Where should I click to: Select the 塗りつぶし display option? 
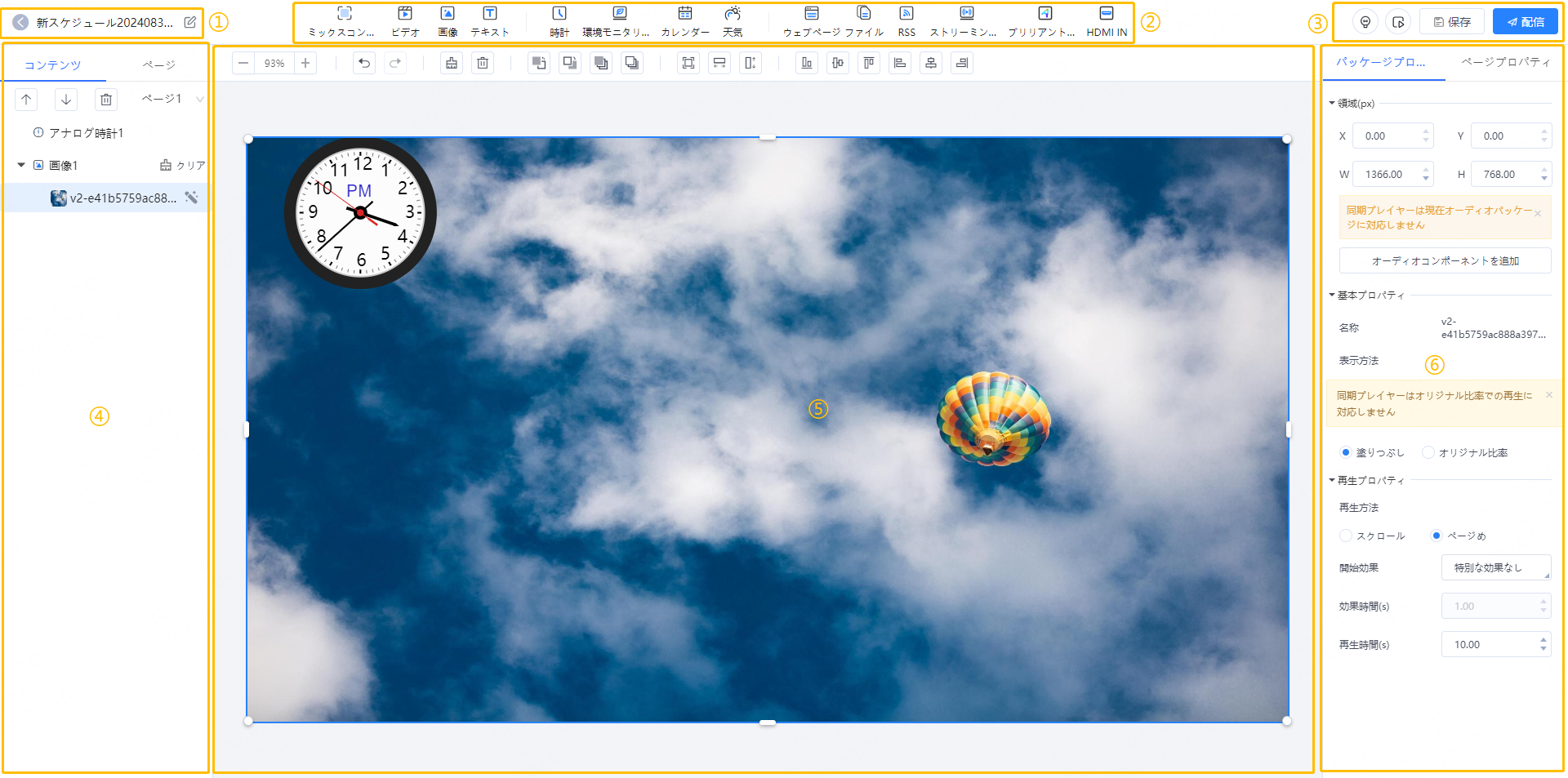pos(1346,452)
